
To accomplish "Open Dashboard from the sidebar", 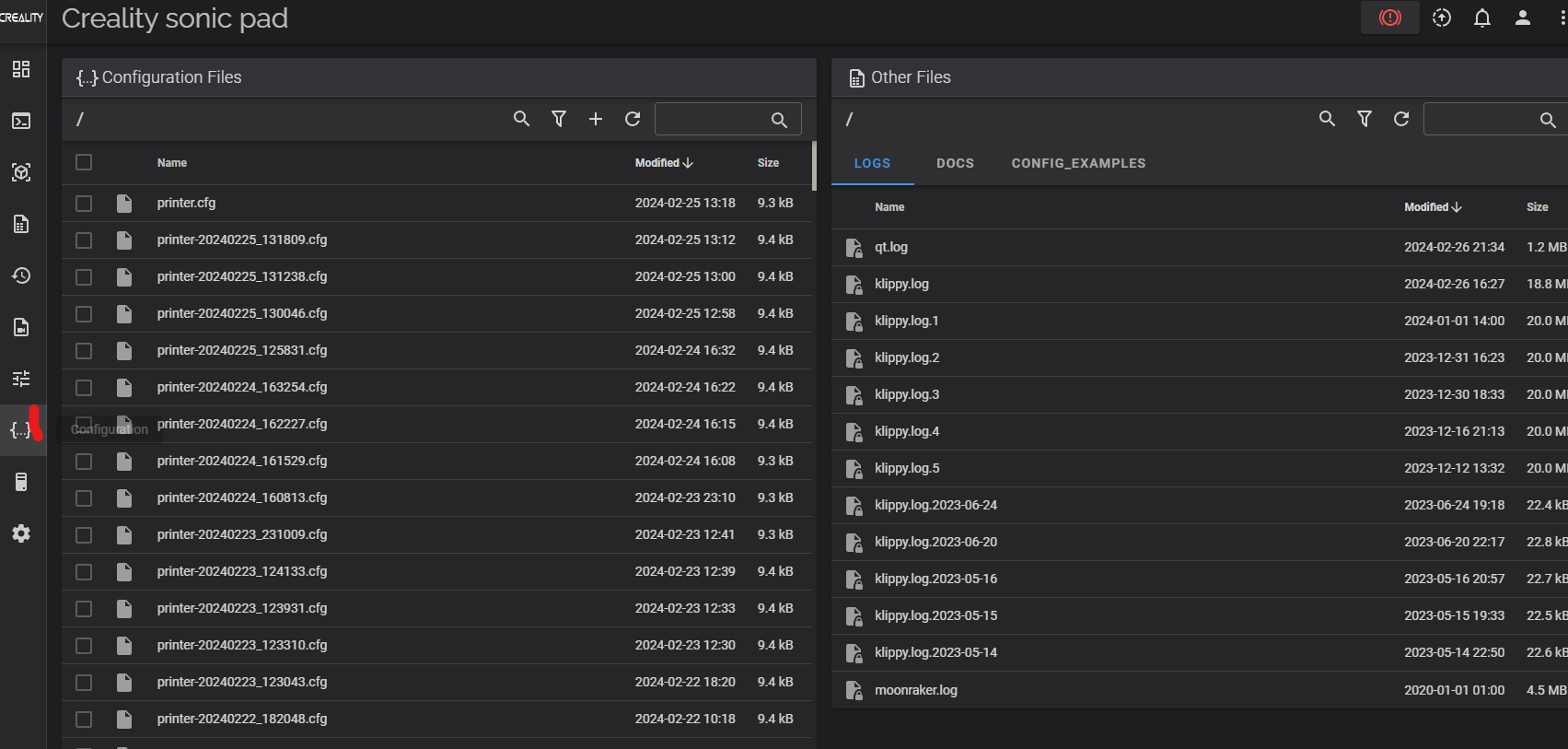I will pyautogui.click(x=21, y=69).
